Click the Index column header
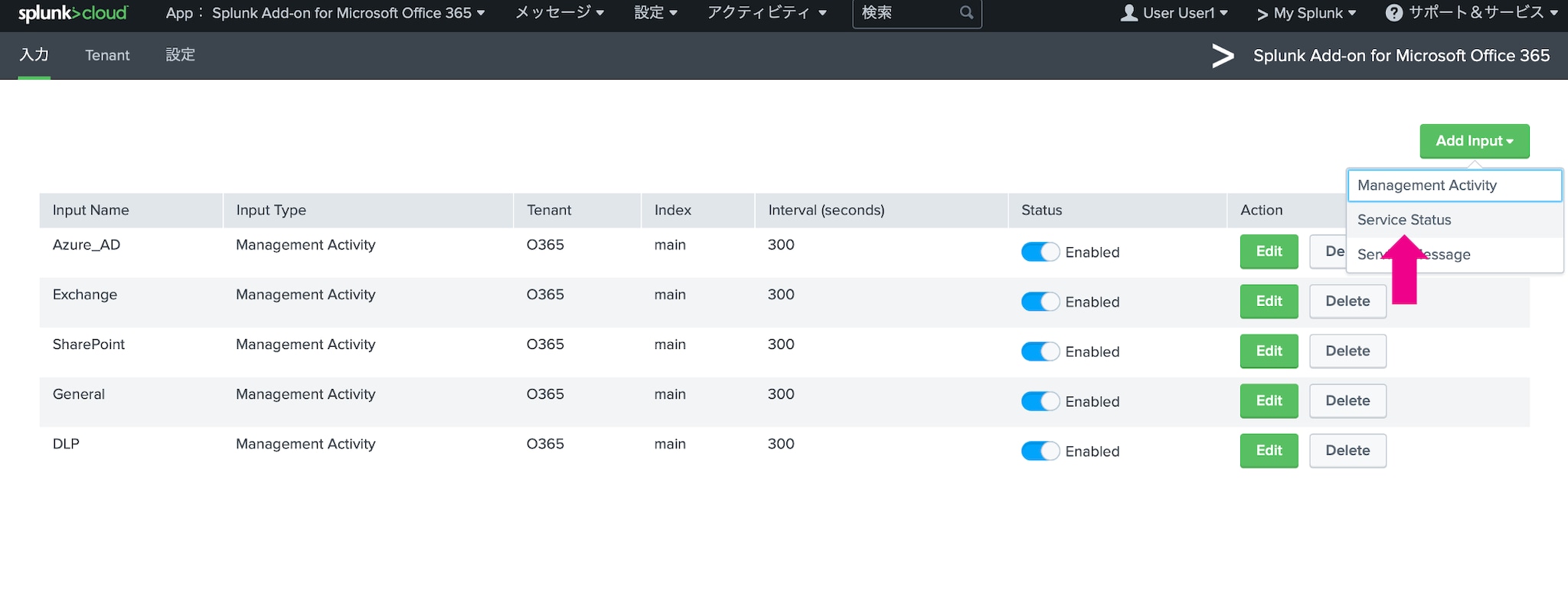 coord(697,210)
